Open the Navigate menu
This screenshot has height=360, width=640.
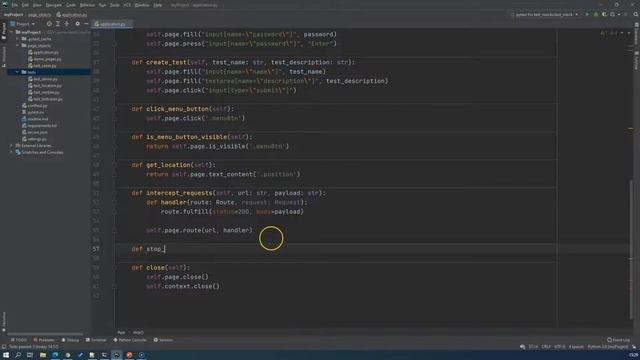pos(53,5)
